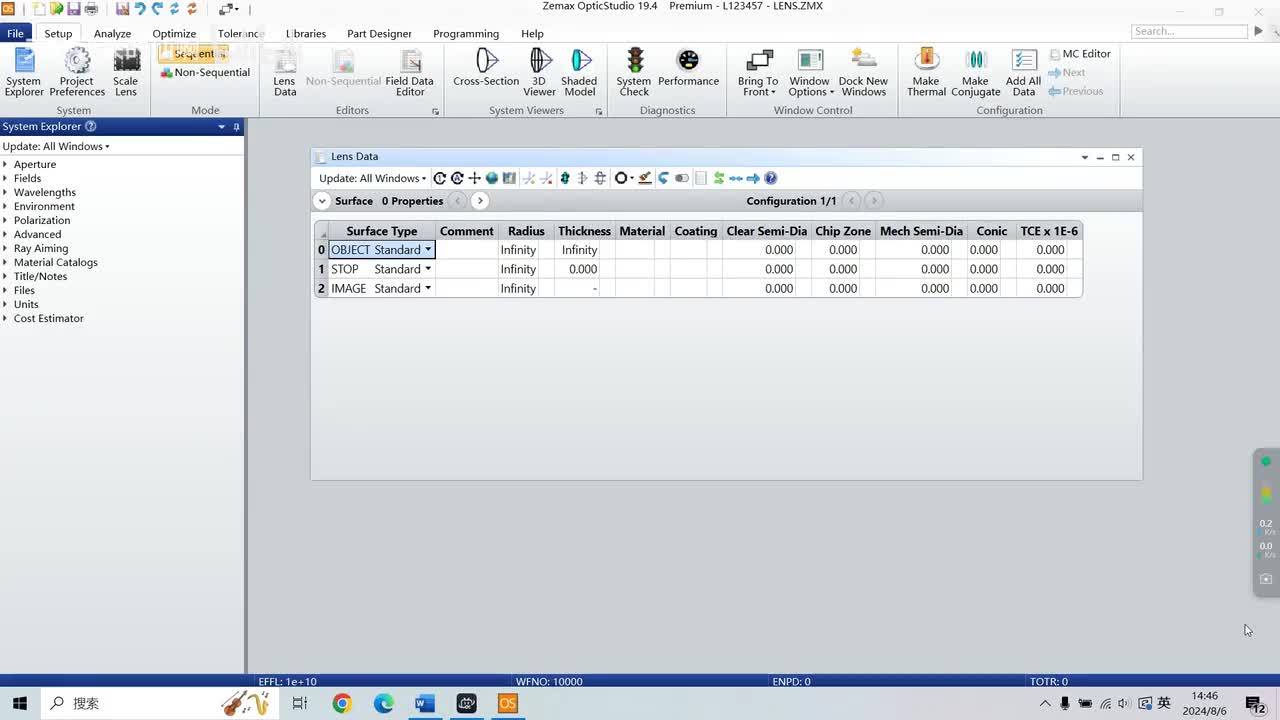The height and width of the screenshot is (720, 1280).
Task: Click the MC Editor button
Action: click(1080, 54)
